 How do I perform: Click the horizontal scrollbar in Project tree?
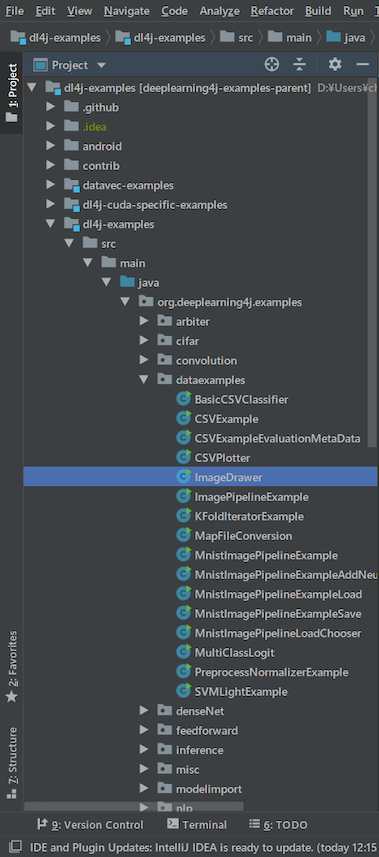click(134, 806)
